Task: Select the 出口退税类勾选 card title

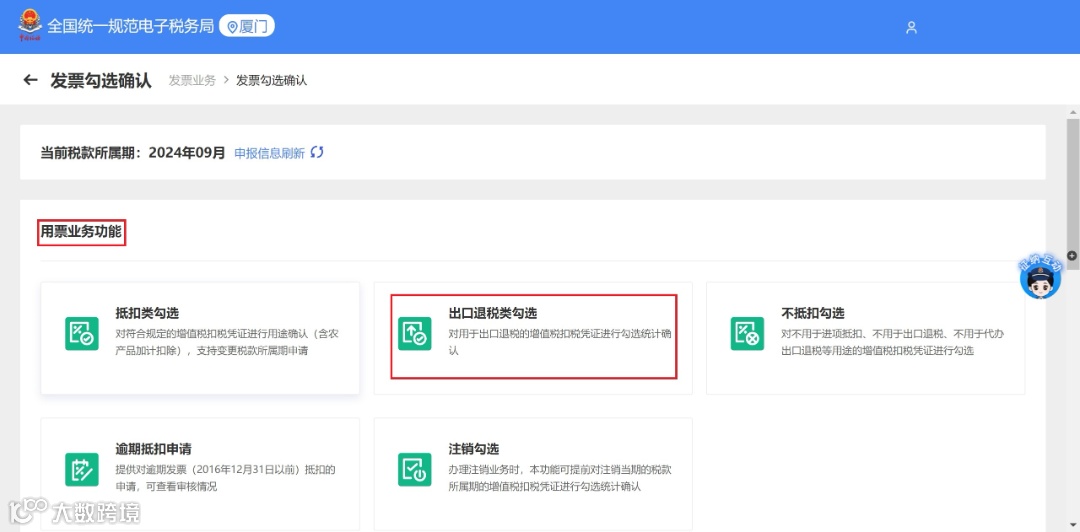Action: (492, 314)
